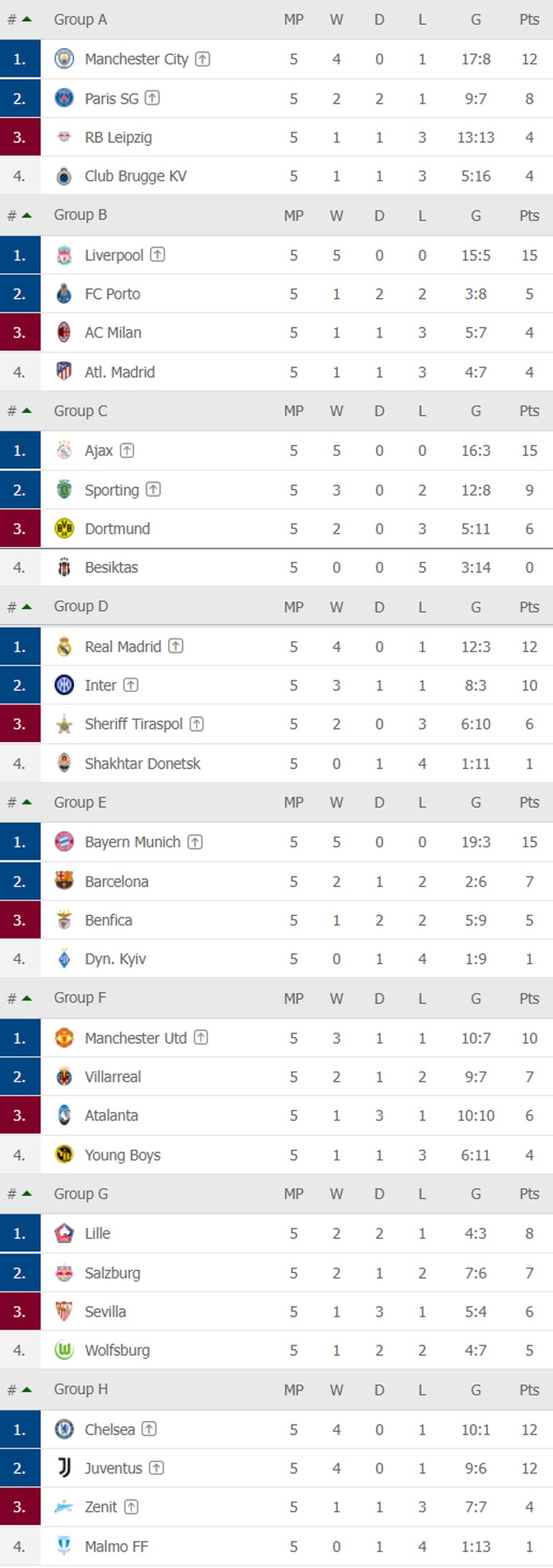Click the Wolfsburg logo icon
The width and height of the screenshot is (553, 1568).
64,1350
